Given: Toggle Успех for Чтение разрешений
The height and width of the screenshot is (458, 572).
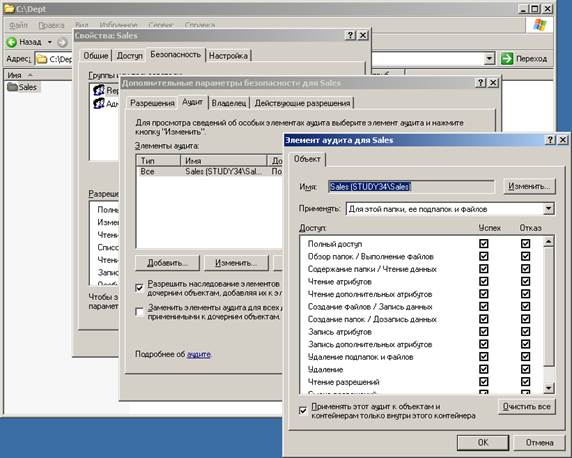Looking at the screenshot, I should [x=484, y=382].
